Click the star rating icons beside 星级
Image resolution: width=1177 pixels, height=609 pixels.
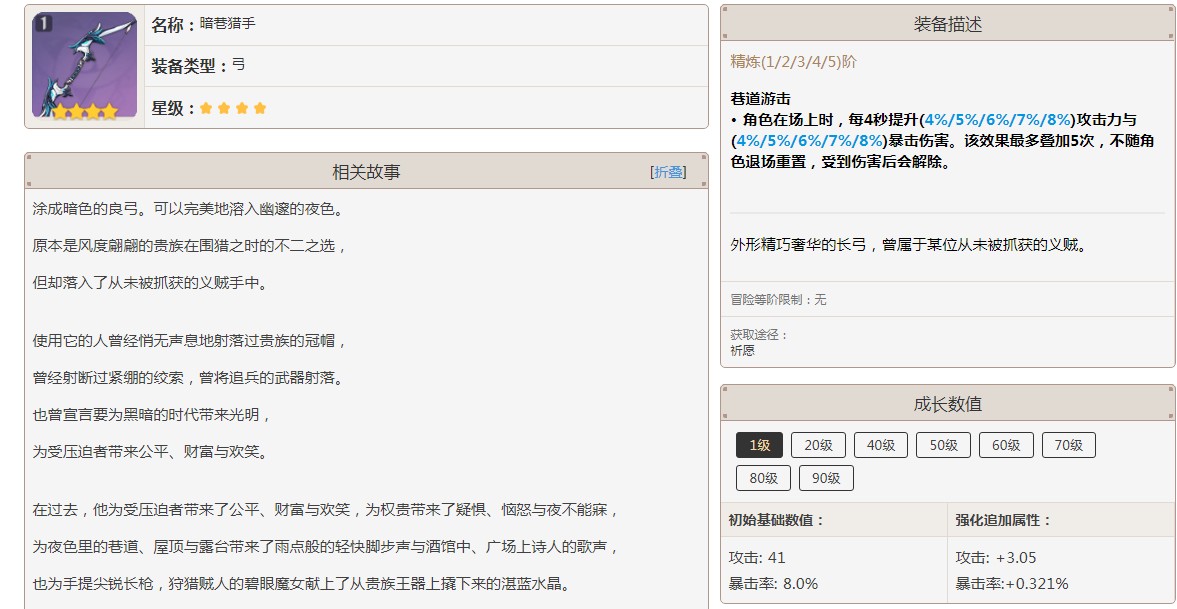[233, 108]
